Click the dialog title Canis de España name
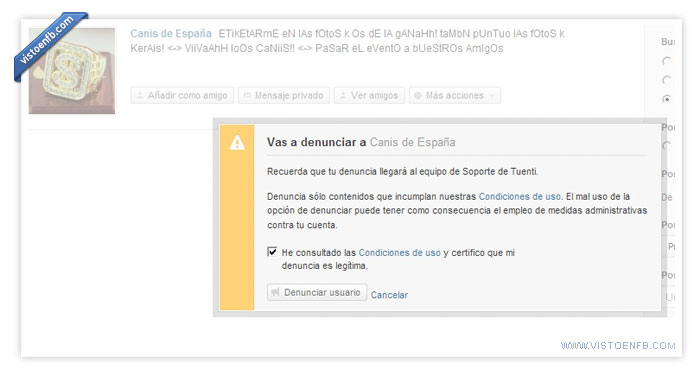Viewport: 700px width, 380px height. pos(412,142)
